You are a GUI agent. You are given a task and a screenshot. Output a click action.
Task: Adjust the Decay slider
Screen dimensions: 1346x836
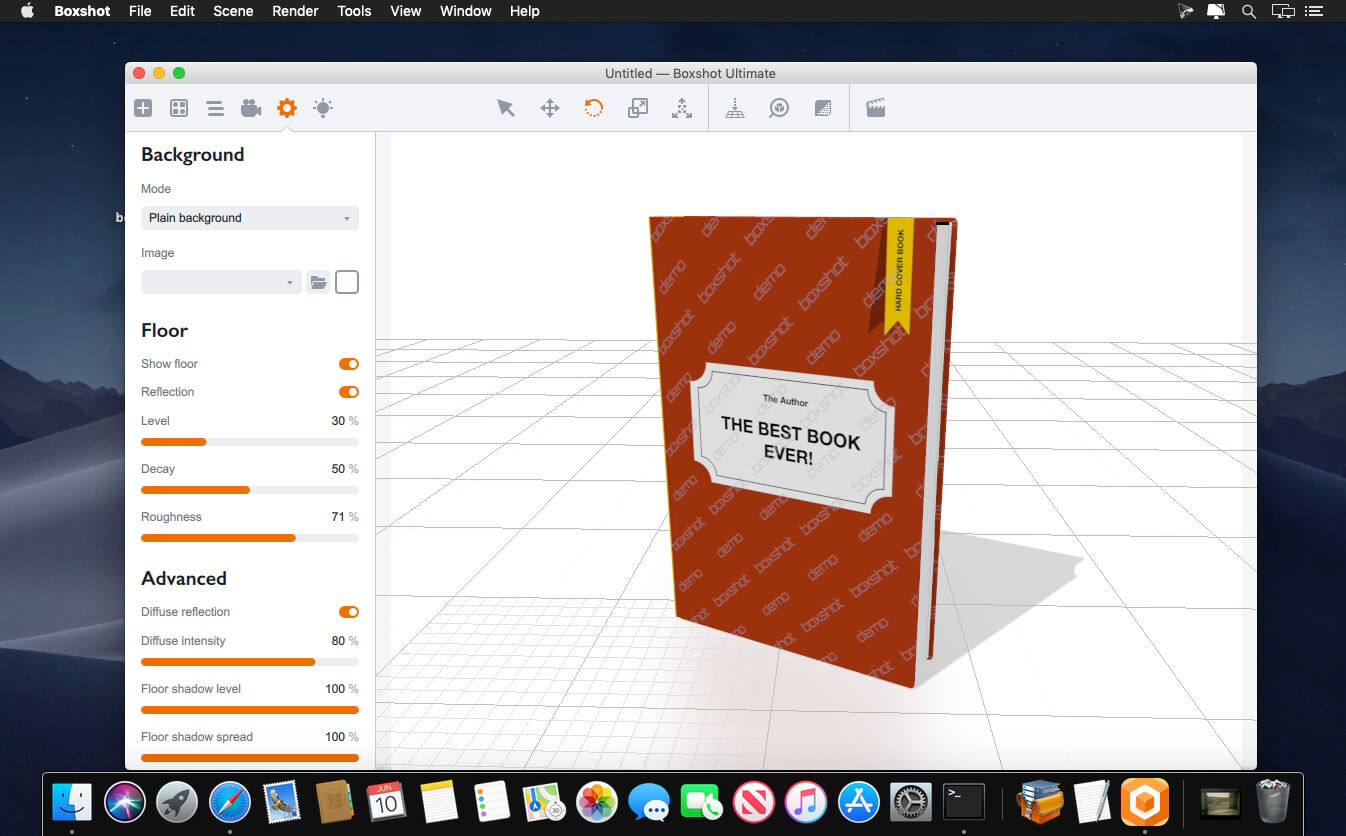pyautogui.click(x=250, y=490)
